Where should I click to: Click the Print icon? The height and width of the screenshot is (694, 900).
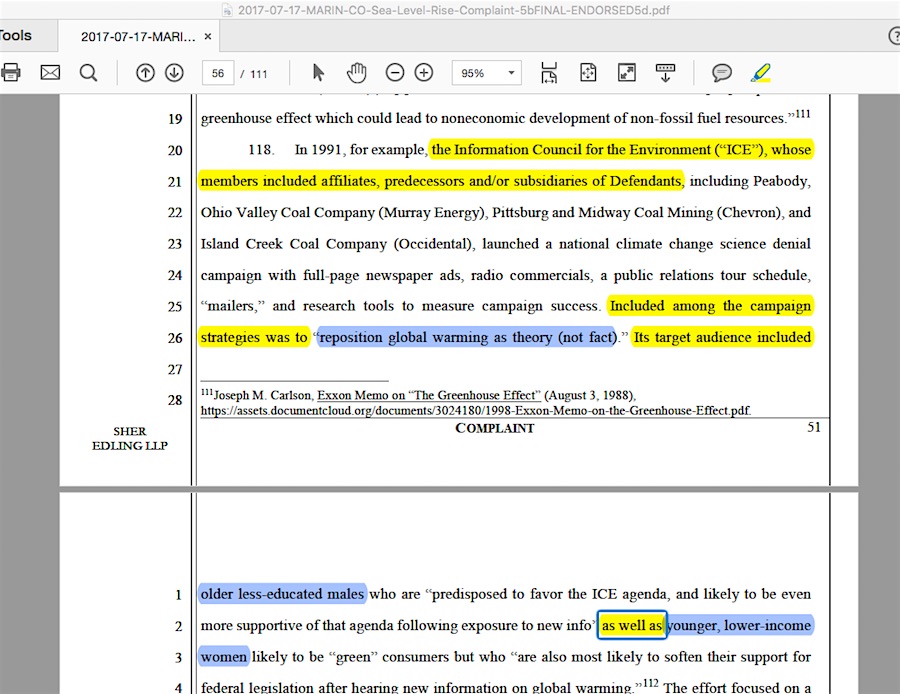point(11,73)
